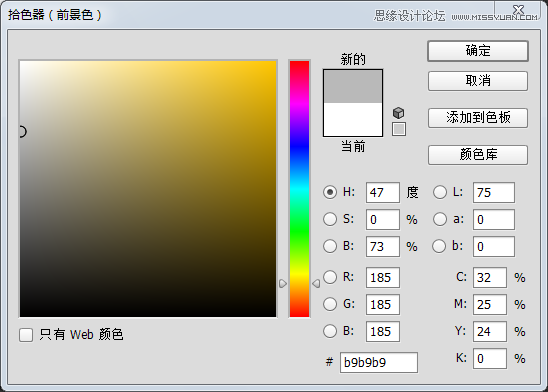The width and height of the screenshot is (548, 392).
Task: Click the hue slider's left arrow handle
Action: (283, 283)
